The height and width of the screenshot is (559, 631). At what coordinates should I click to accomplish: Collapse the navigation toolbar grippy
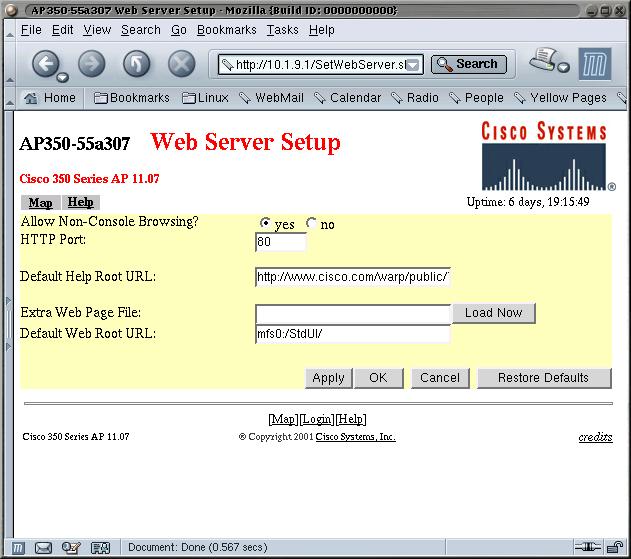pyautogui.click(x=10, y=64)
